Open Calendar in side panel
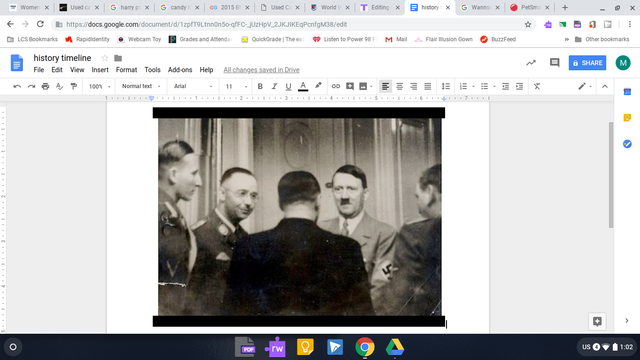This screenshot has height=360, width=640. click(x=627, y=92)
